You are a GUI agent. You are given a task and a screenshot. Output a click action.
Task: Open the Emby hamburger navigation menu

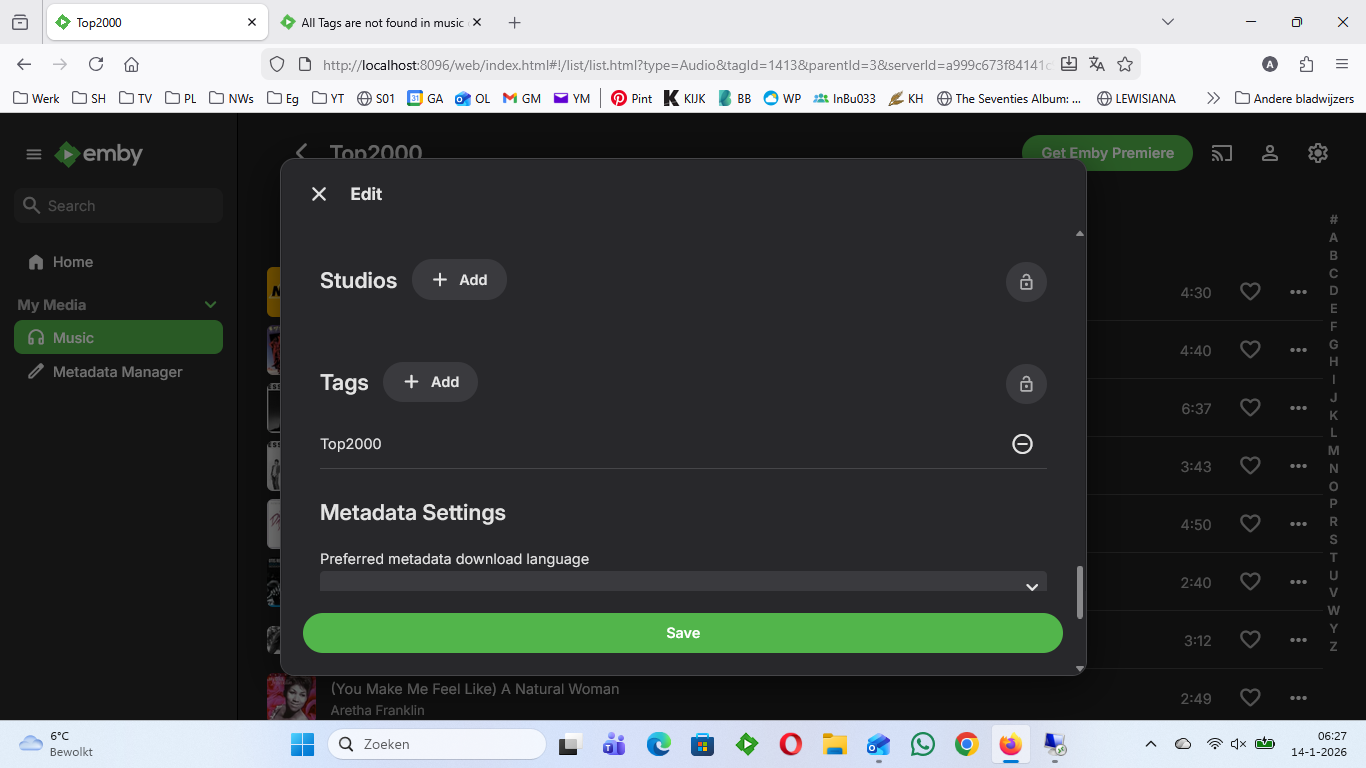point(34,154)
